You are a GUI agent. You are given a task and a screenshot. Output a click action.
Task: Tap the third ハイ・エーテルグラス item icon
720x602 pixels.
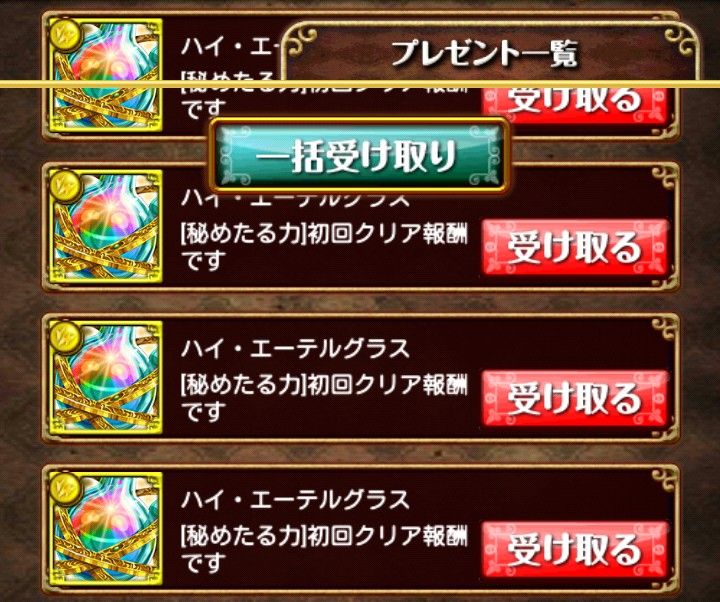click(106, 377)
